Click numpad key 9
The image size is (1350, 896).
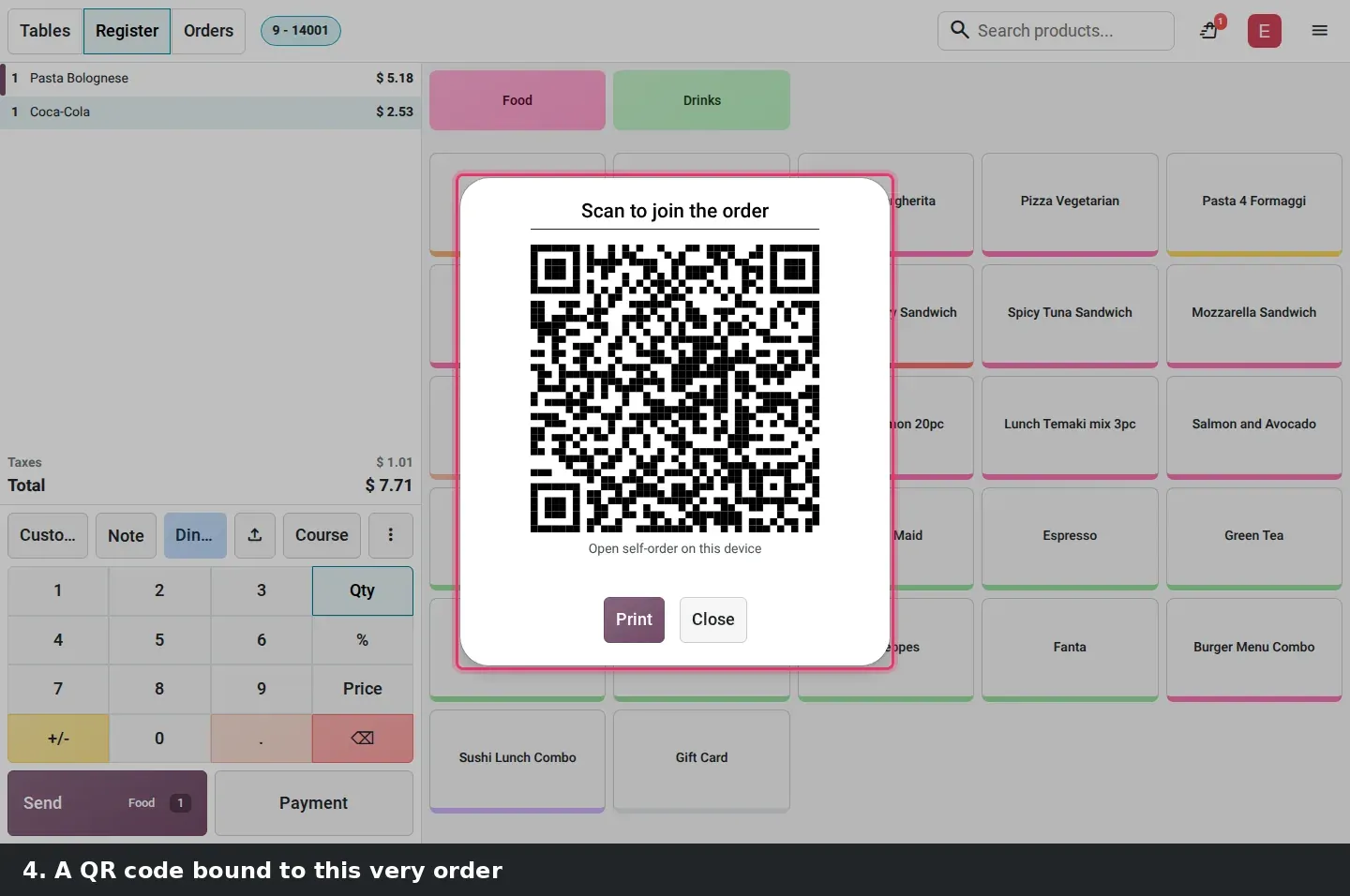(x=262, y=689)
